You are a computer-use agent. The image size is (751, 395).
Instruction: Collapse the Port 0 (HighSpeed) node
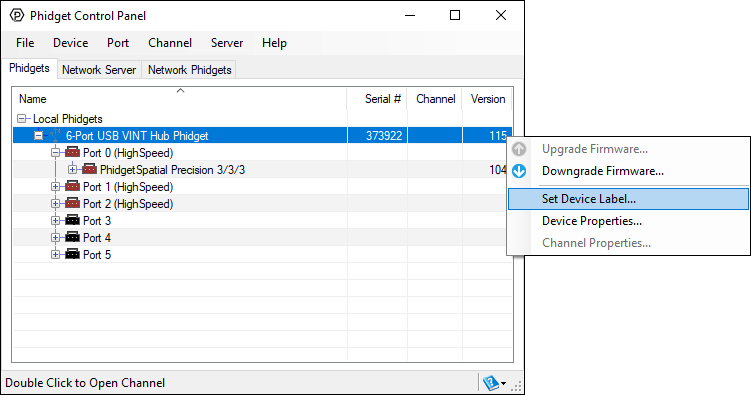[56, 153]
